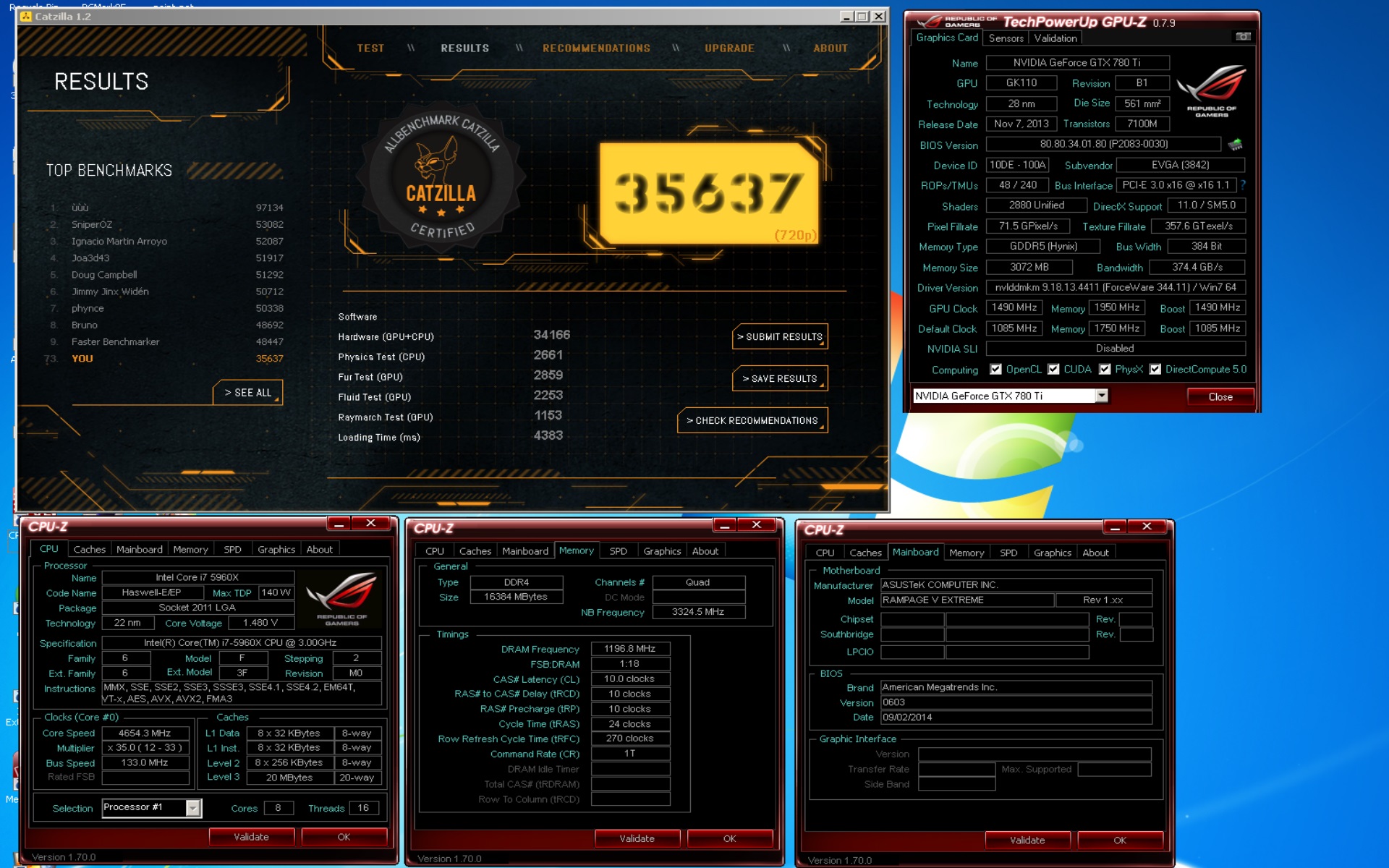Click the DRAM Frequency value 1196.8 MHz
This screenshot has width=1389, height=868.
click(630, 649)
